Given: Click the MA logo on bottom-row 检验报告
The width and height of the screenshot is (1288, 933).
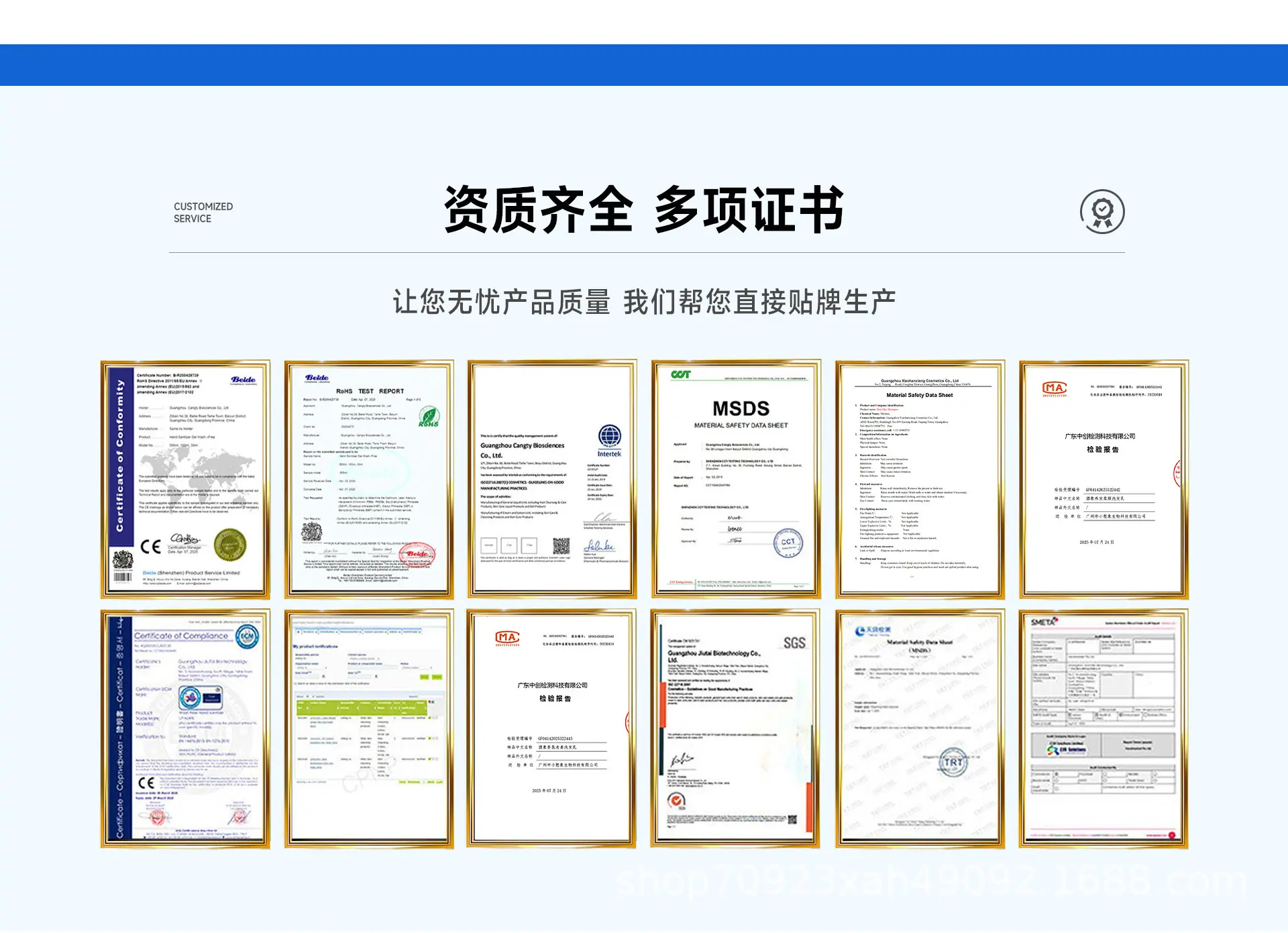Looking at the screenshot, I should point(507,638).
